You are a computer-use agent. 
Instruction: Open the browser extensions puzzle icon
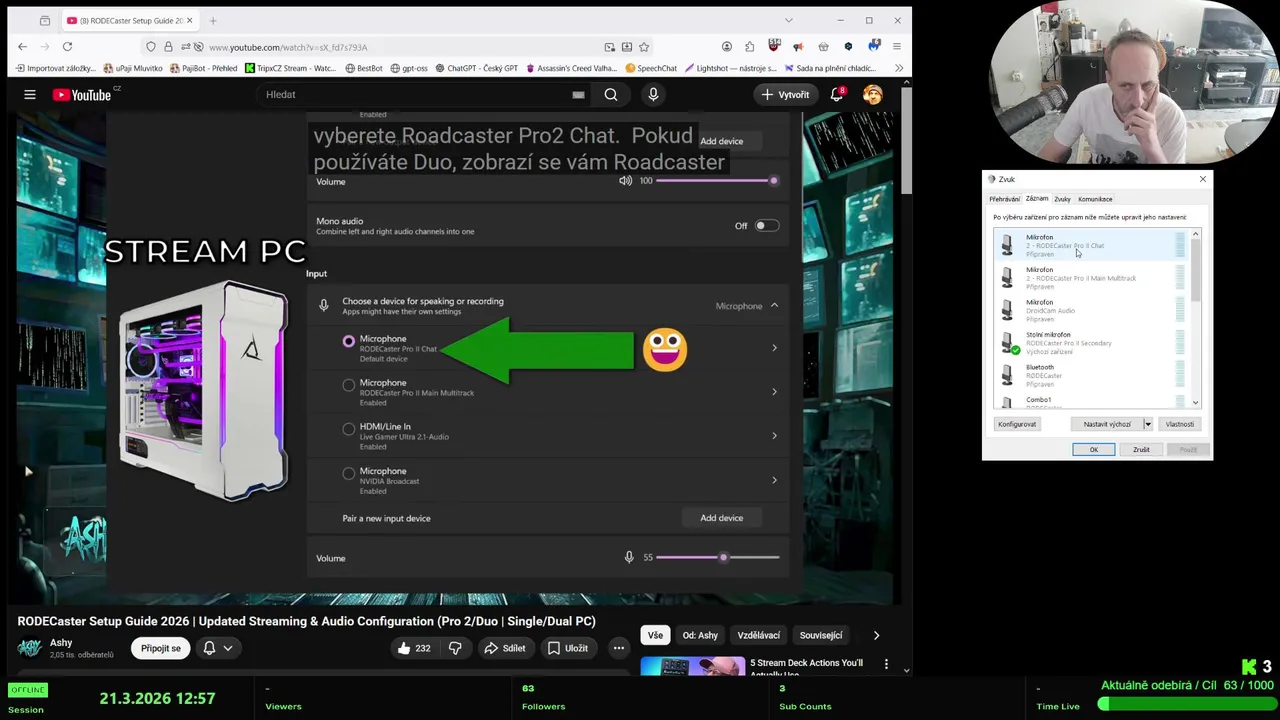point(750,47)
